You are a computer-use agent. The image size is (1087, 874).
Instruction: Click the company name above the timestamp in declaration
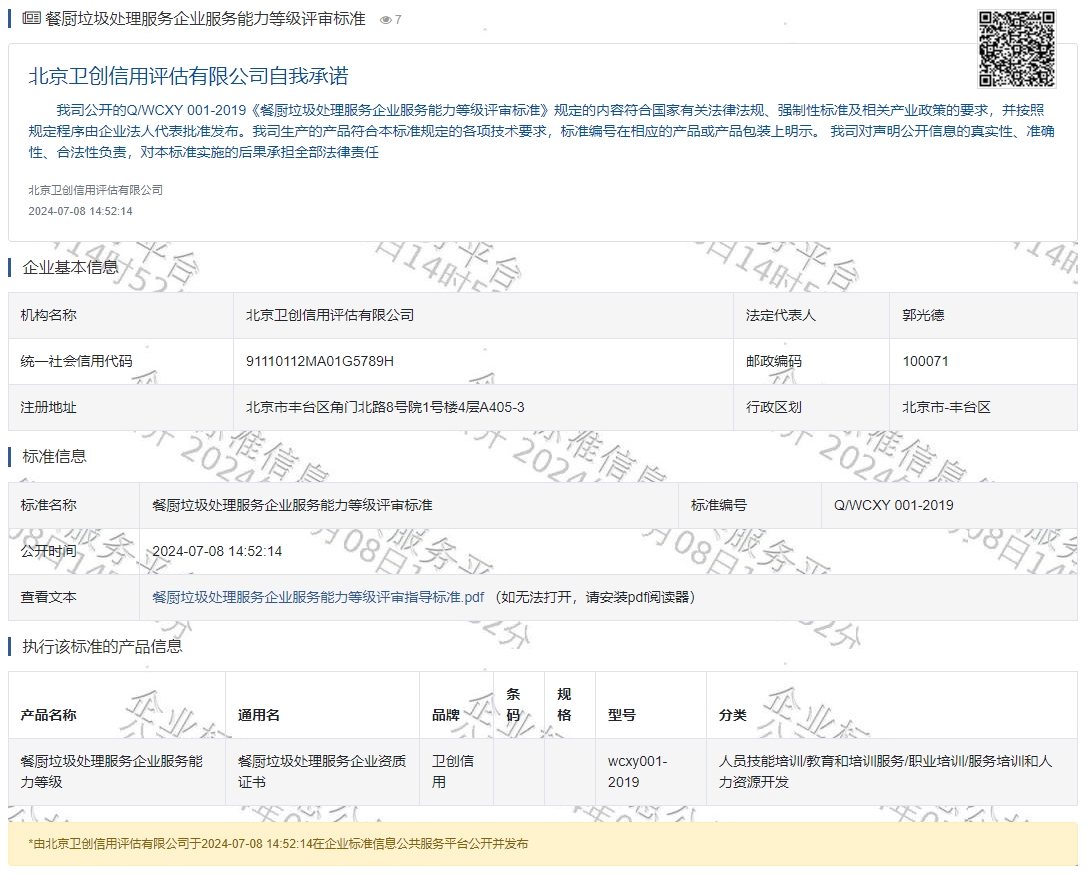click(x=95, y=190)
